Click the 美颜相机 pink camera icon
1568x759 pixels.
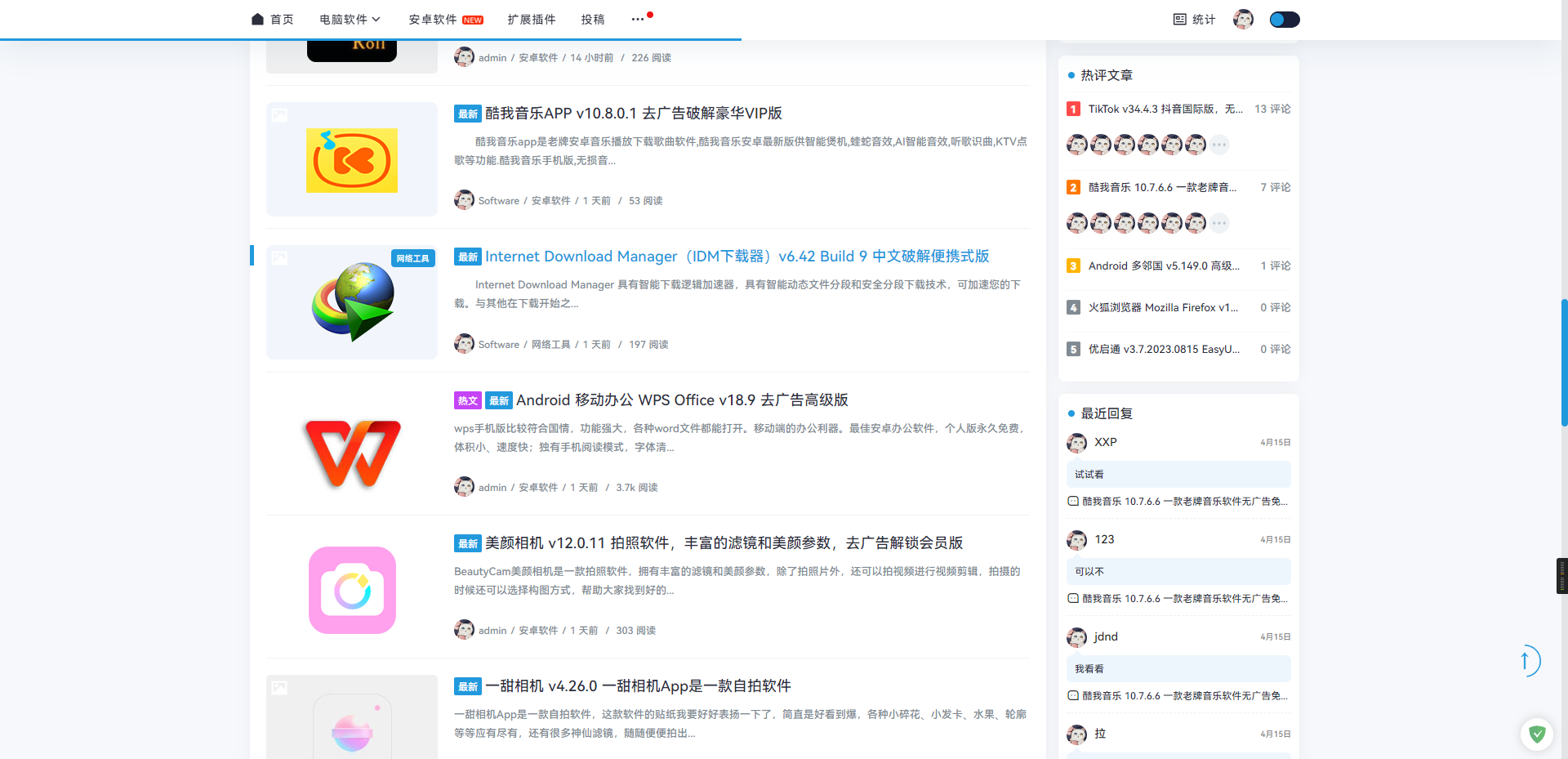point(352,590)
